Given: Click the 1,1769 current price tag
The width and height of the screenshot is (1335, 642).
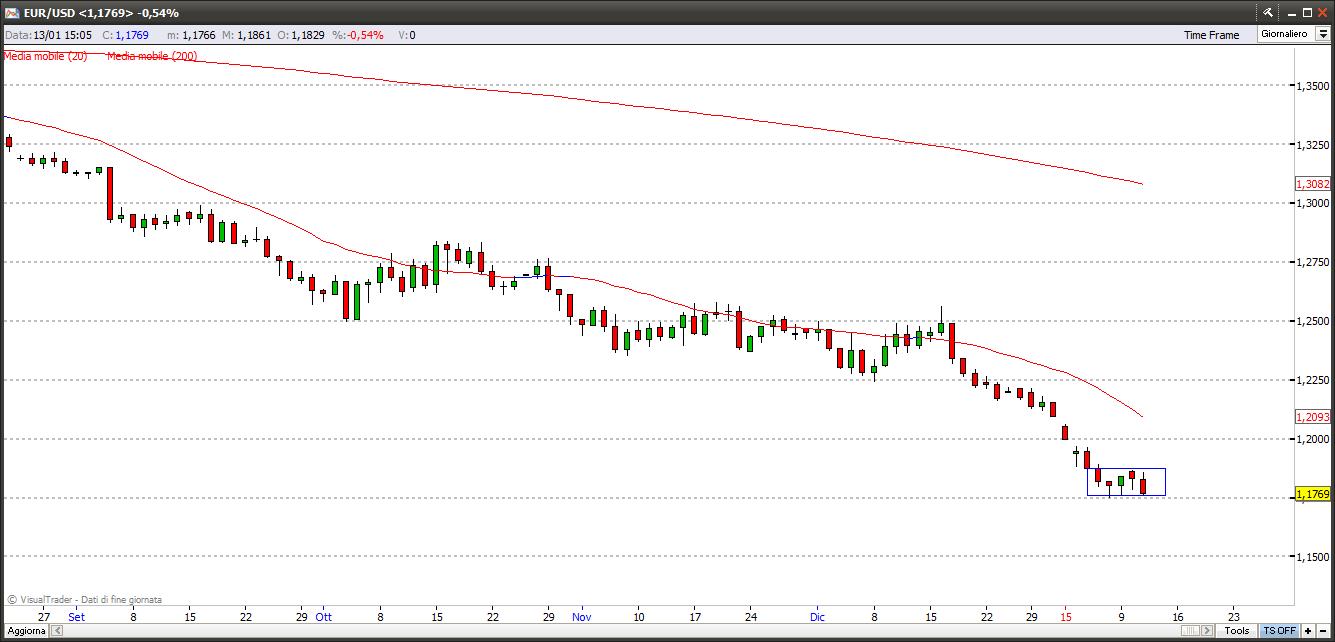Looking at the screenshot, I should tap(1312, 494).
